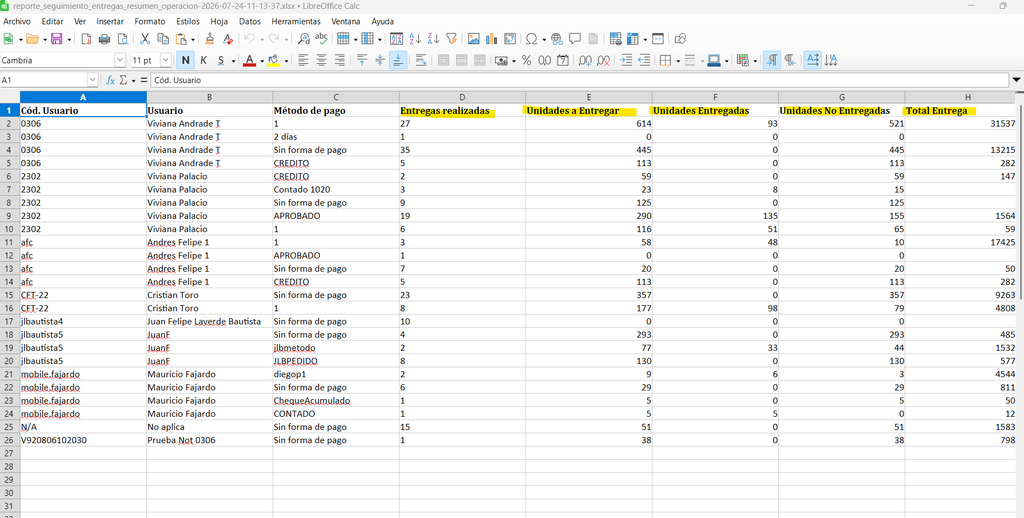Click the Save document icon
This screenshot has height=518, width=1024.
56,39
